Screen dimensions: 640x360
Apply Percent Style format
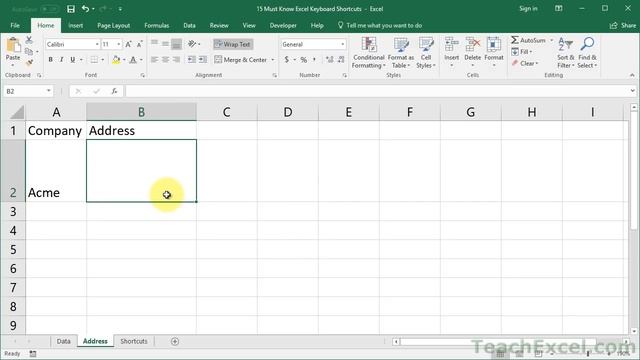coord(304,60)
